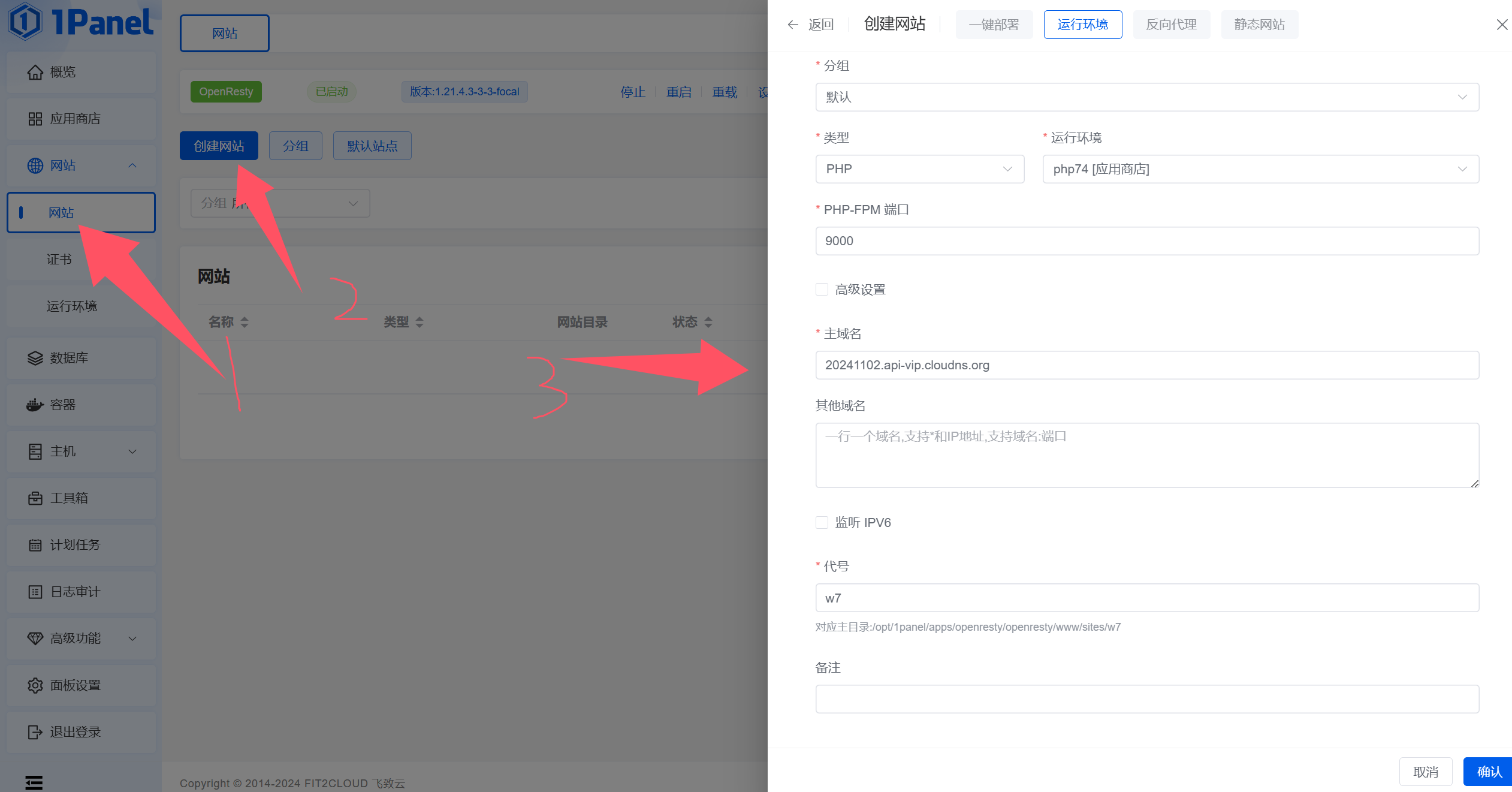This screenshot has width=1512, height=792.
Task: Click the 取消 cancel button
Action: point(1425,772)
